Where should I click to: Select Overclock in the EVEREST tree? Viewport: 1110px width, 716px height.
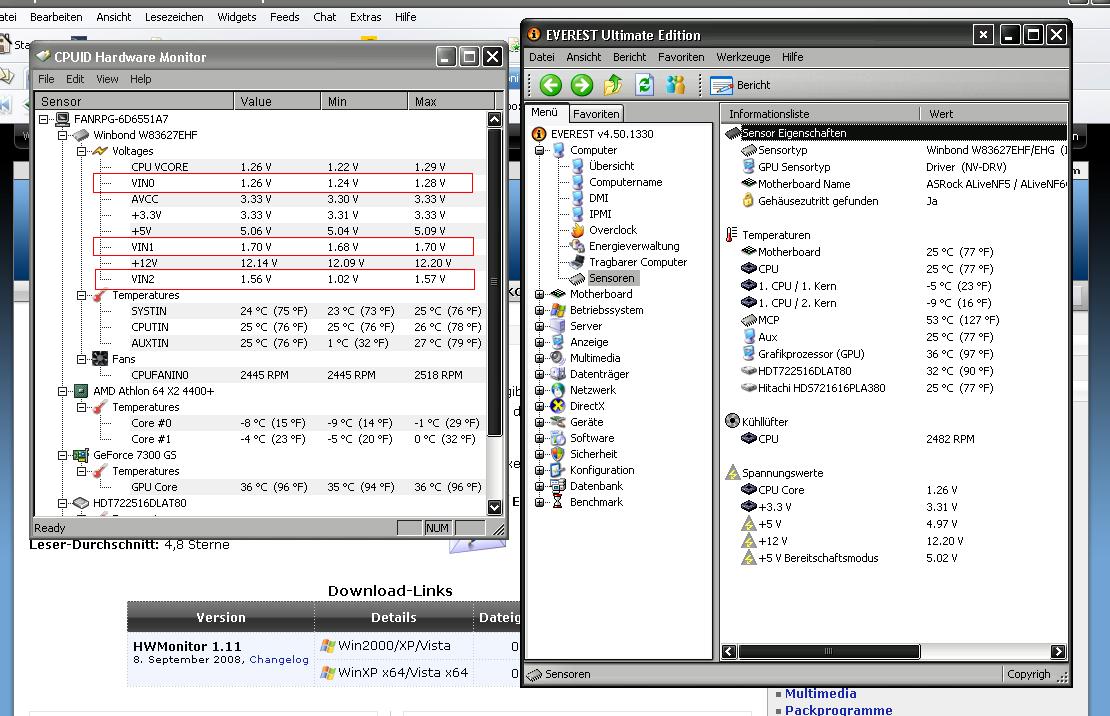[612, 230]
